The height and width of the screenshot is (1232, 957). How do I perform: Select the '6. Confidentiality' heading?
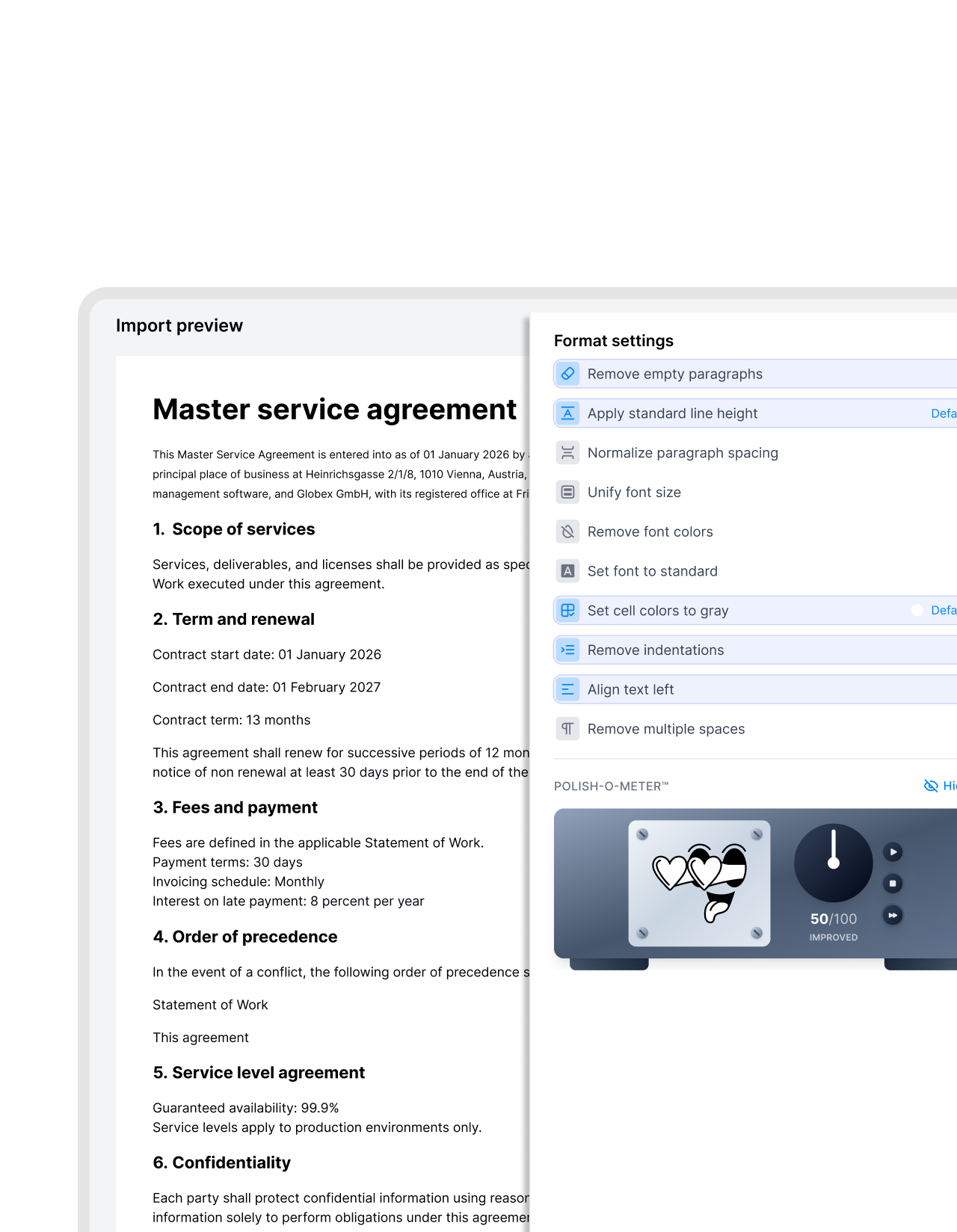(222, 1162)
